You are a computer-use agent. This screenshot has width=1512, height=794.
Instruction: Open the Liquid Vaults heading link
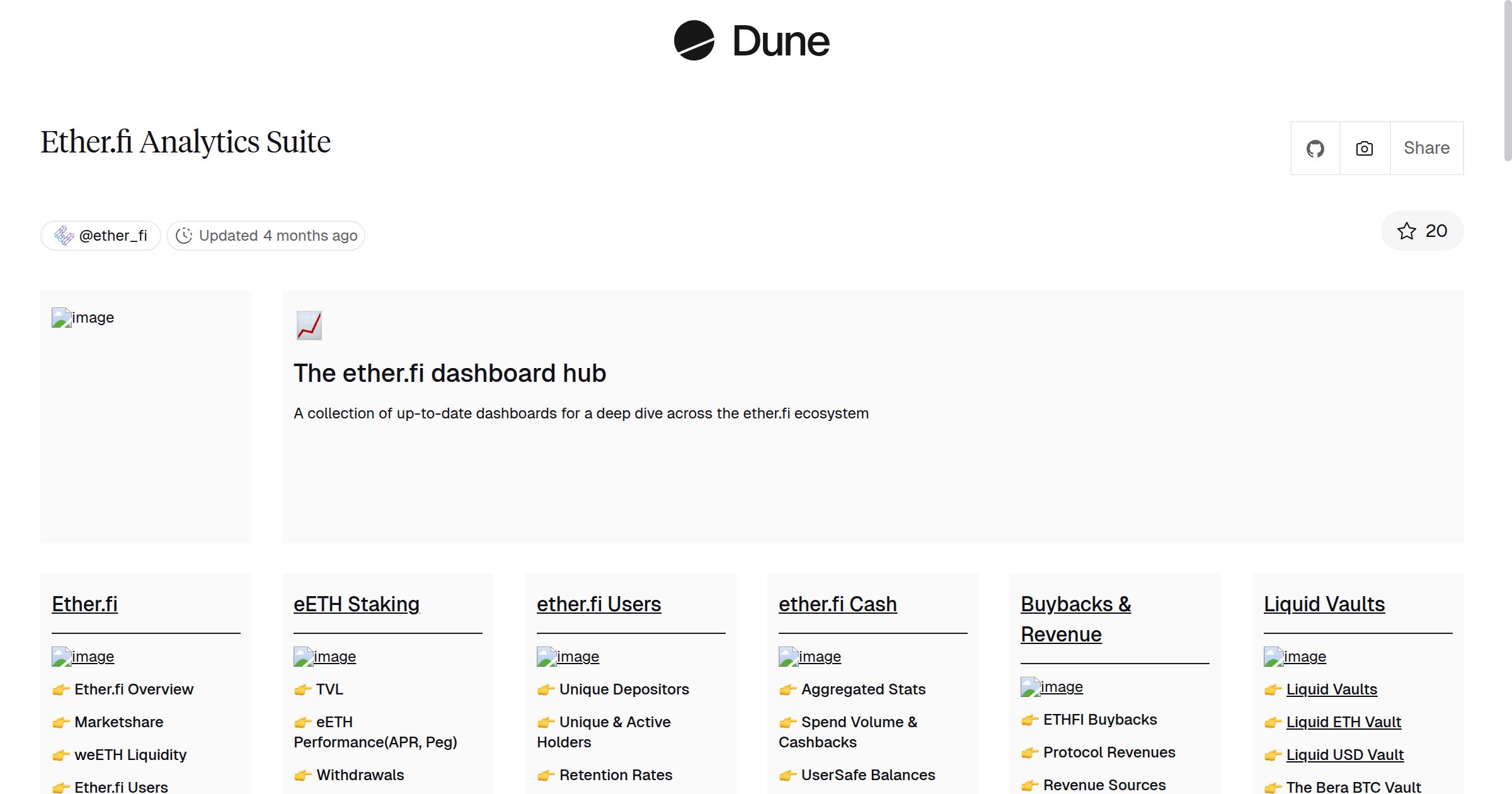pyautogui.click(x=1323, y=604)
